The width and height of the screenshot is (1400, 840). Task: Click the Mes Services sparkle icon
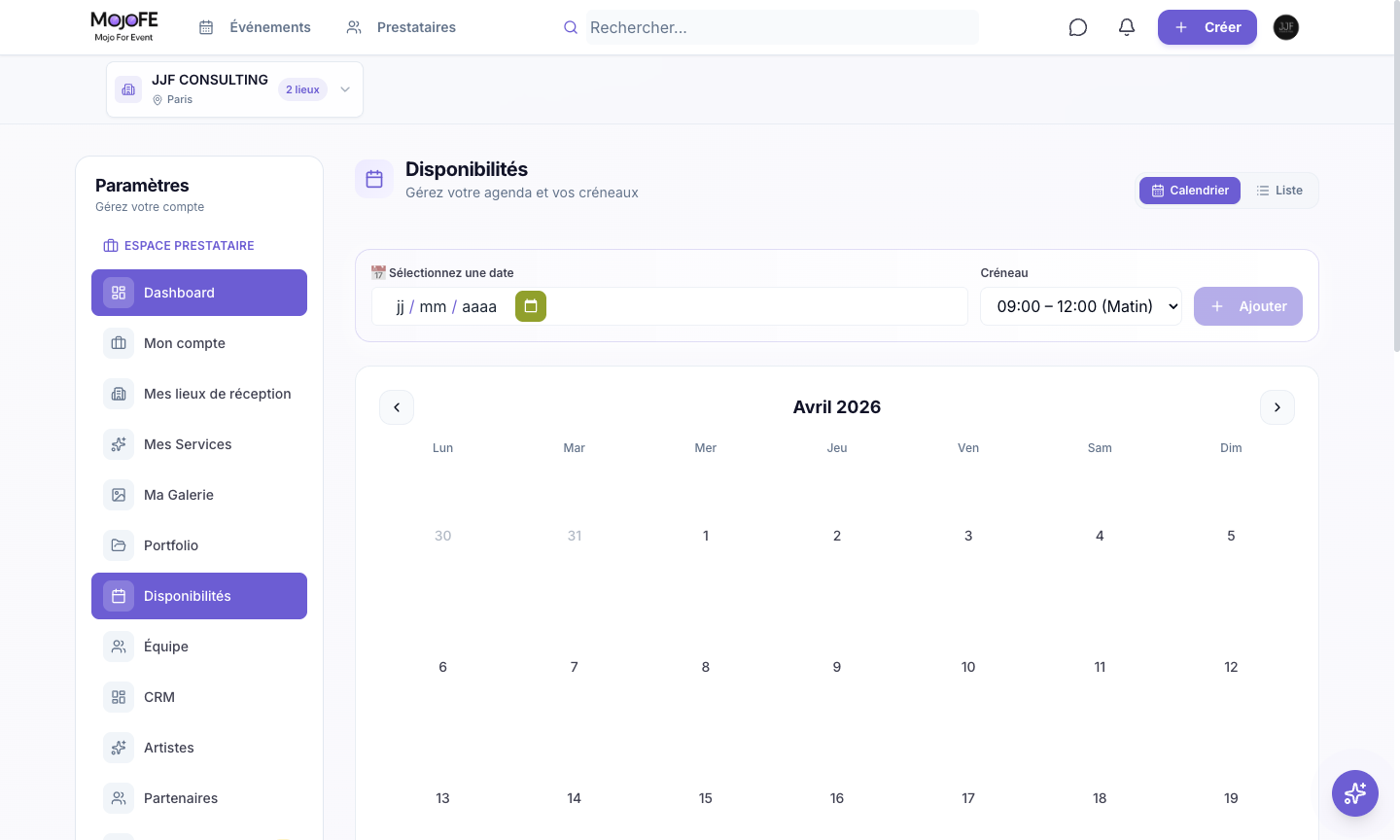(x=119, y=444)
